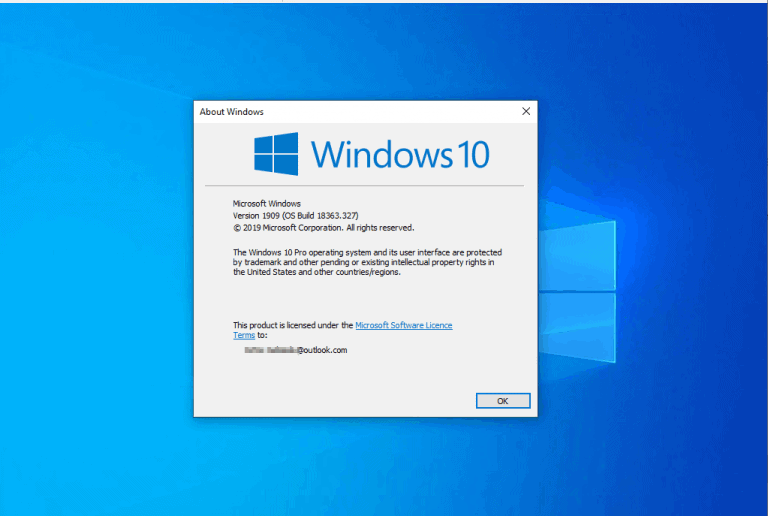The height and width of the screenshot is (516, 768).
Task: Click the 'About Windows' title bar text
Action: [231, 112]
